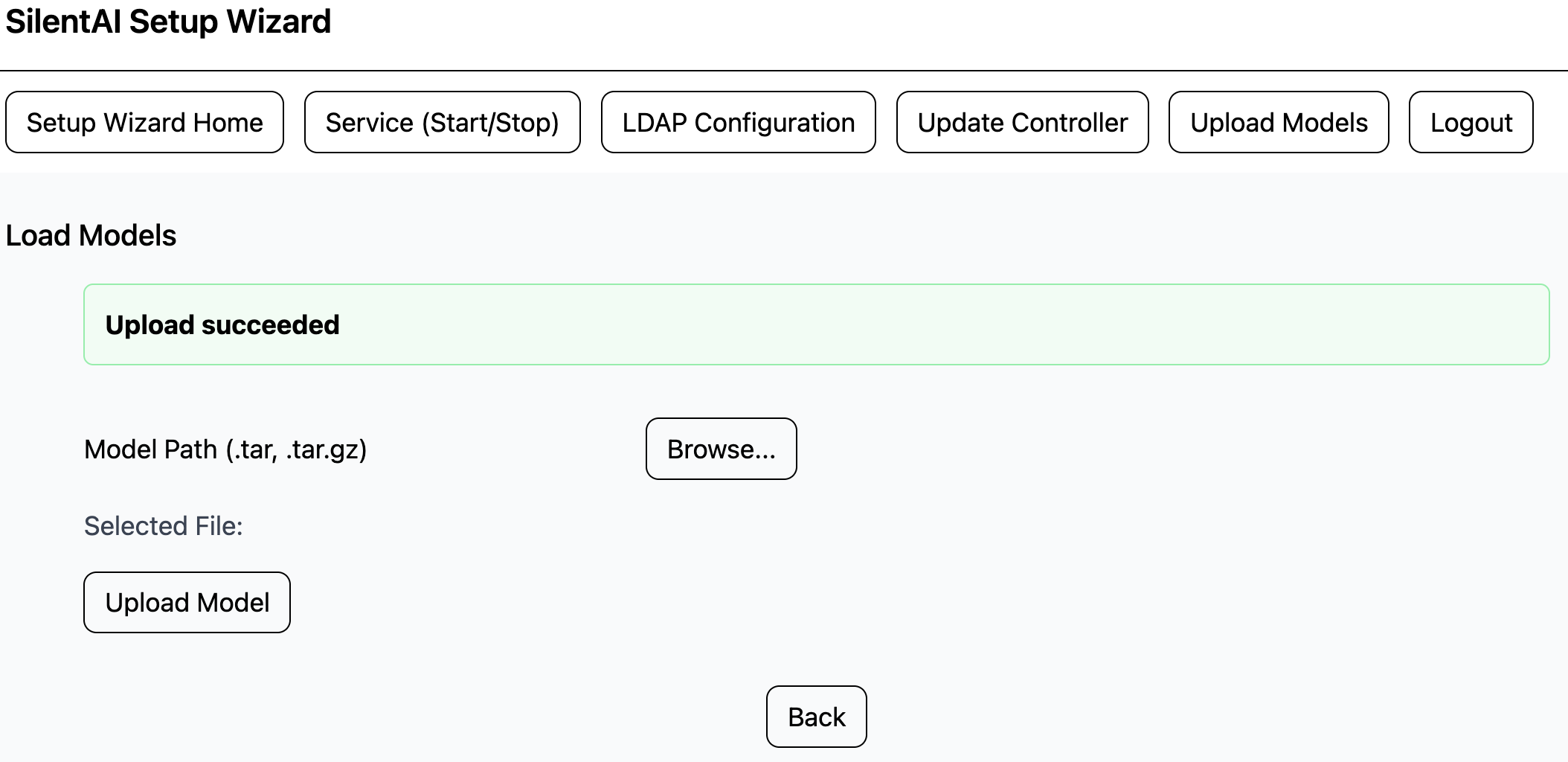1568x762 pixels.
Task: Click the horizontal divider below the title
Action: click(784, 71)
